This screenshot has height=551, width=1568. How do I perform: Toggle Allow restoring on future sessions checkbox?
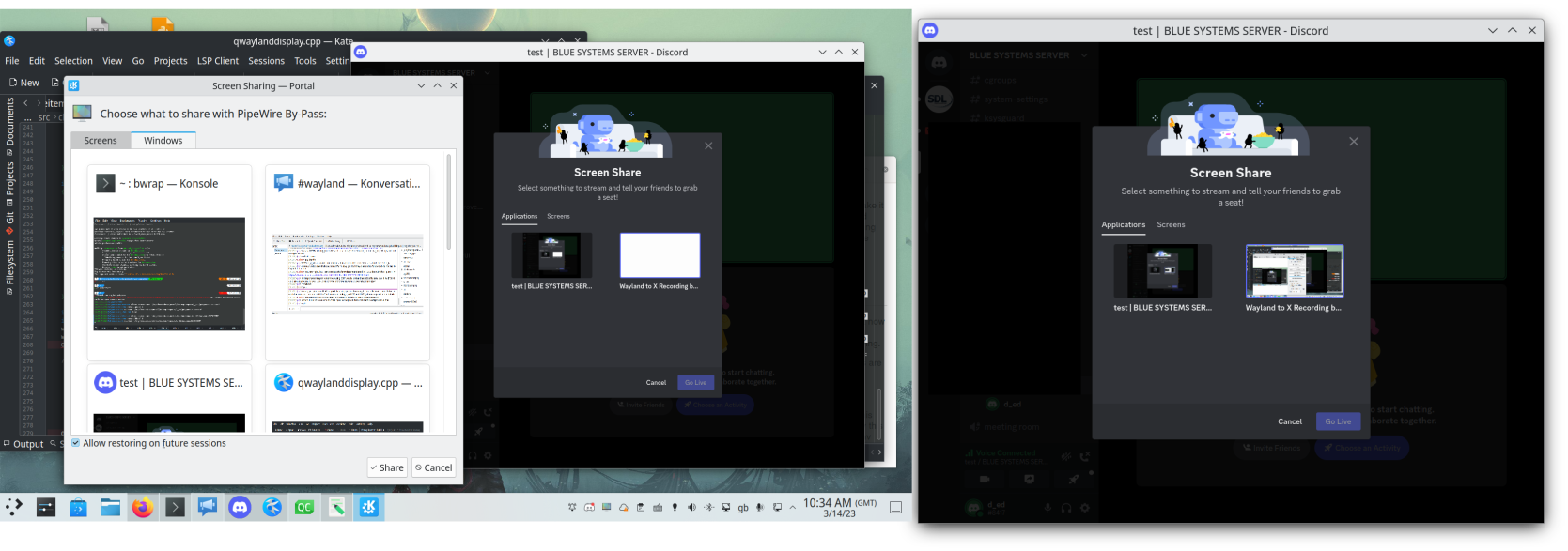pyautogui.click(x=76, y=443)
